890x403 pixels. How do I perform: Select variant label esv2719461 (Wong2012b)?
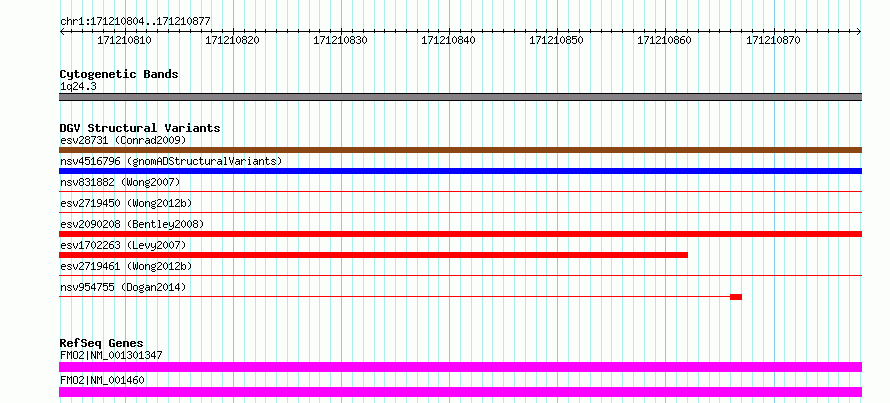[125, 266]
